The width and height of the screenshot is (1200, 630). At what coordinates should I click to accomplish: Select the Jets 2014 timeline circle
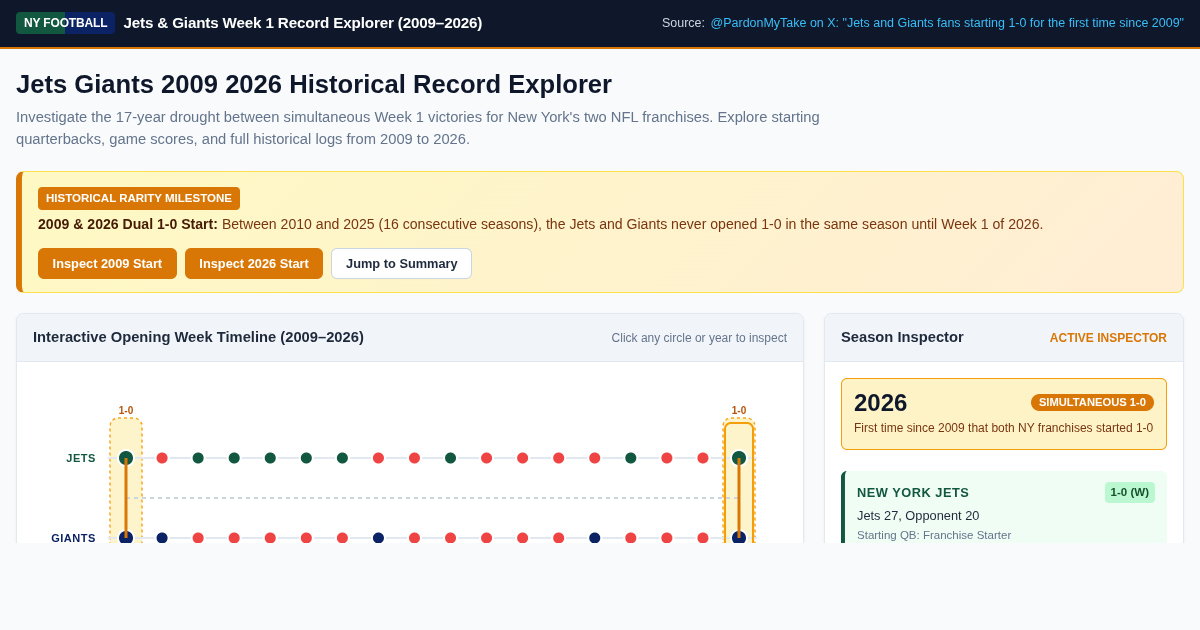(306, 458)
